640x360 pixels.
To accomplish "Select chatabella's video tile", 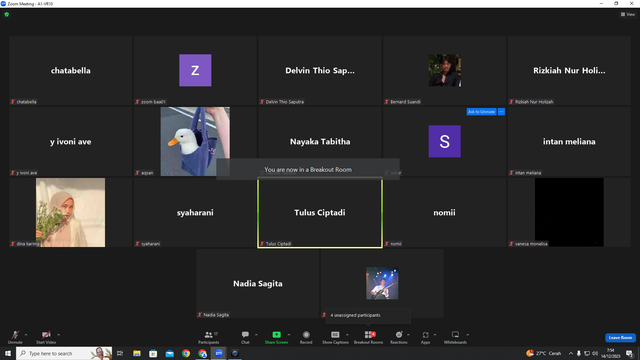I will 71,71.
